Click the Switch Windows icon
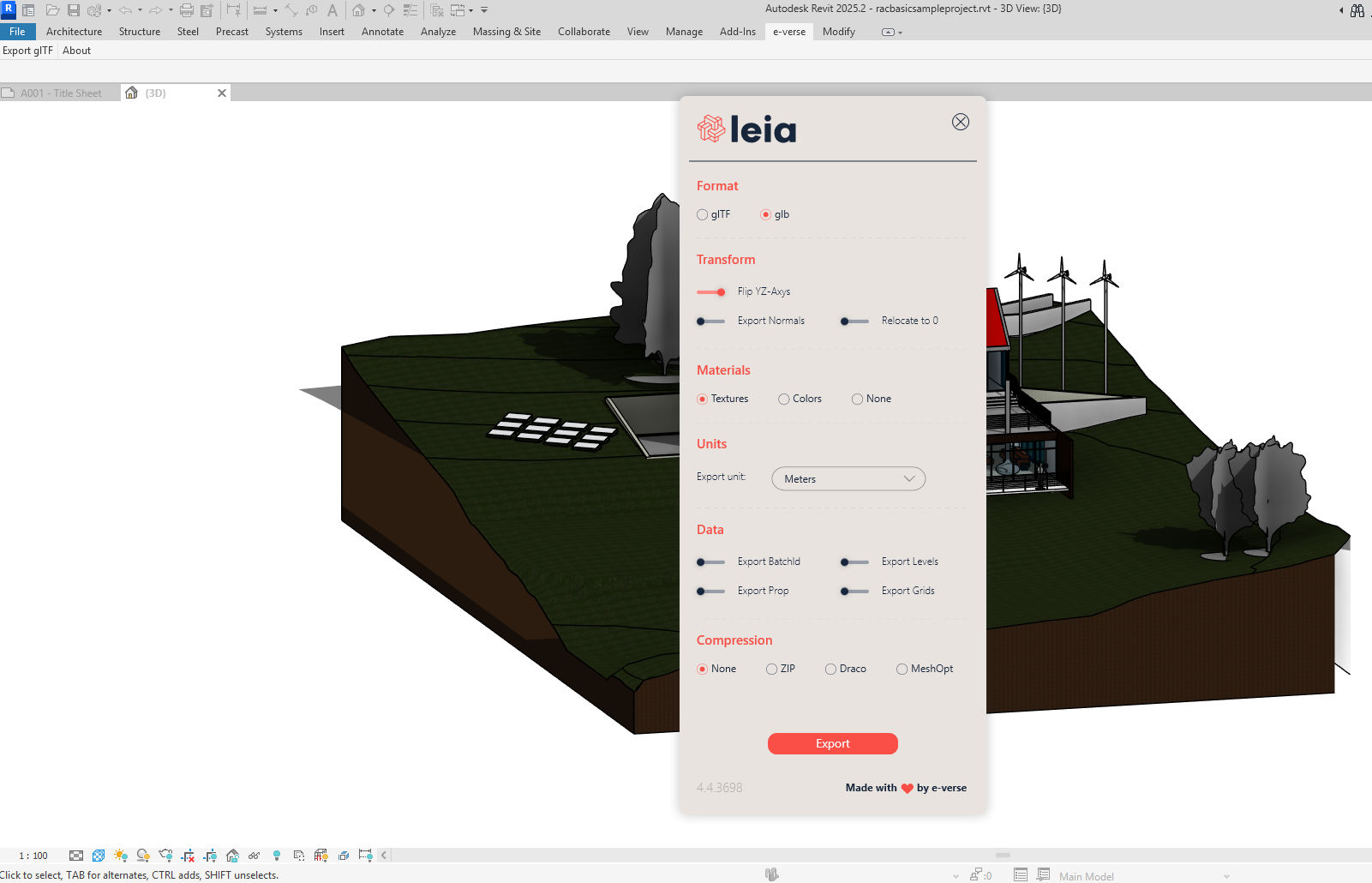This screenshot has height=883, width=1372. 458,10
